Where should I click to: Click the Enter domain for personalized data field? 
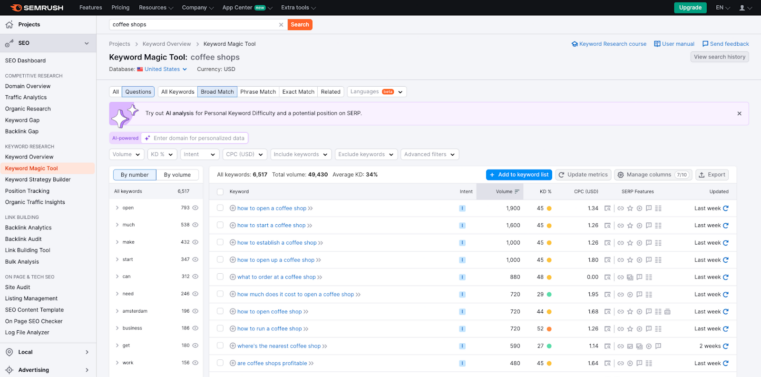[195, 138]
